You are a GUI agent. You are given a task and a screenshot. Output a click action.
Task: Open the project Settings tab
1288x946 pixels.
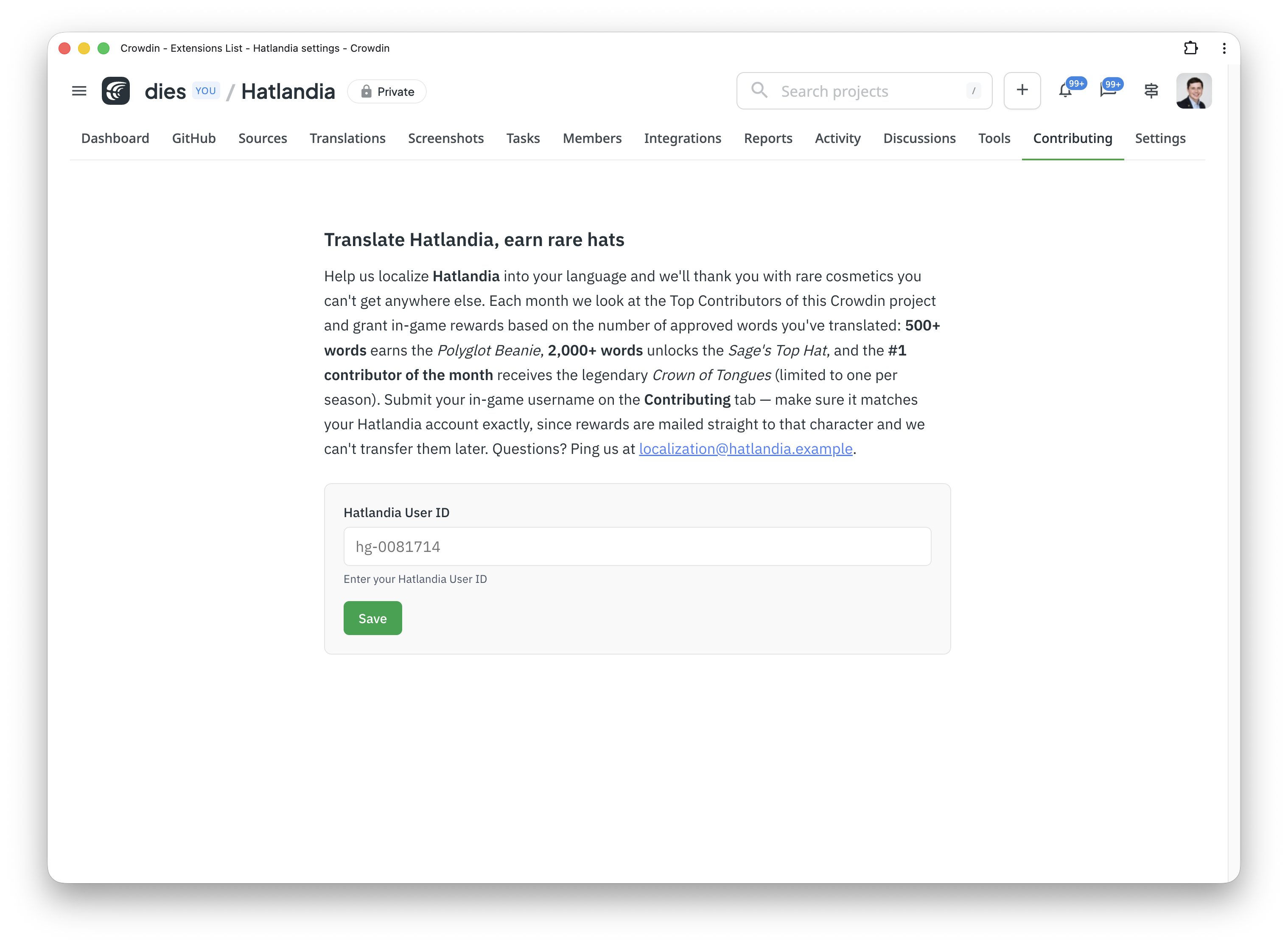[x=1160, y=138]
